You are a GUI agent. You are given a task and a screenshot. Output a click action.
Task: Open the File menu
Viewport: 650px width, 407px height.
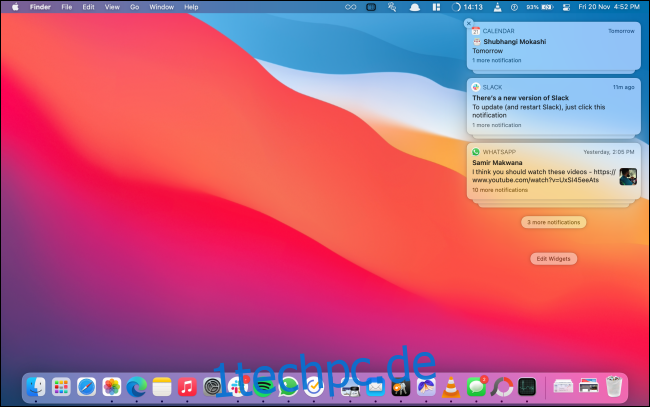(66, 7)
